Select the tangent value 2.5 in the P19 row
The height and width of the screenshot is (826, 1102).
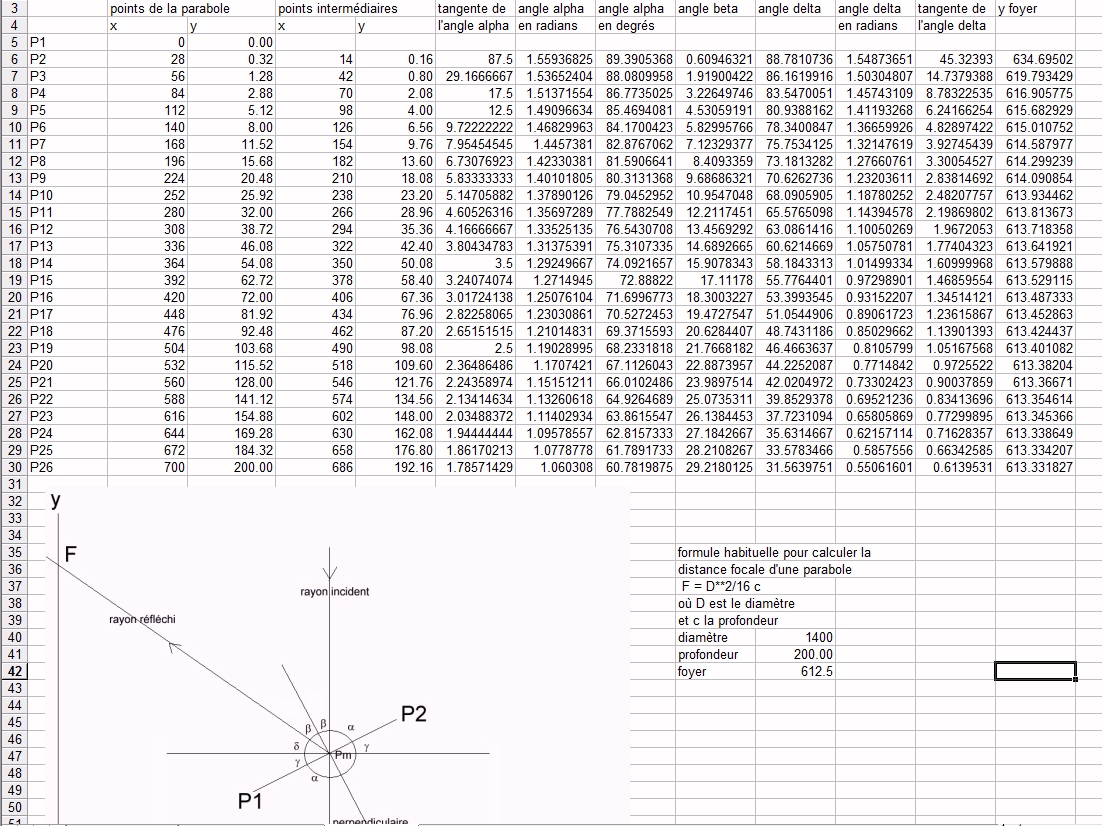pyautogui.click(x=475, y=348)
